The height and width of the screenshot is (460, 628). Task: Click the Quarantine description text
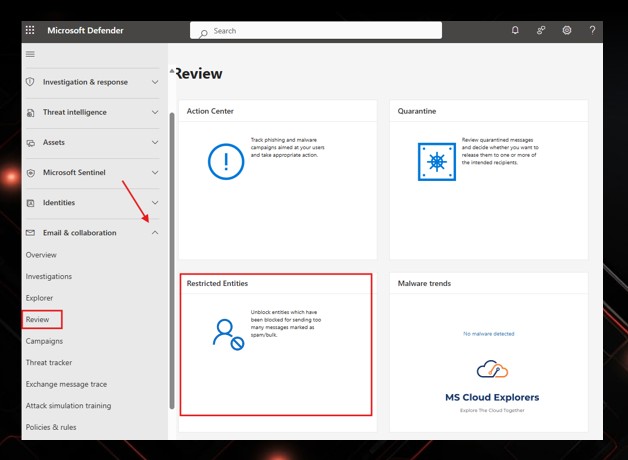[x=500, y=151]
